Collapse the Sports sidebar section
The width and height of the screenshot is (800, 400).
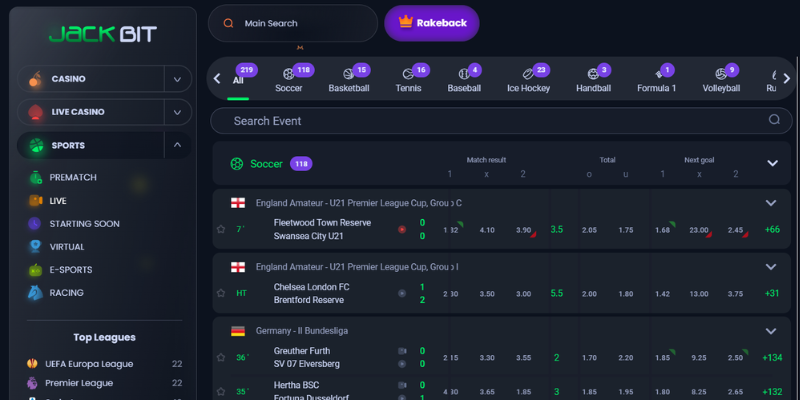pyautogui.click(x=177, y=145)
